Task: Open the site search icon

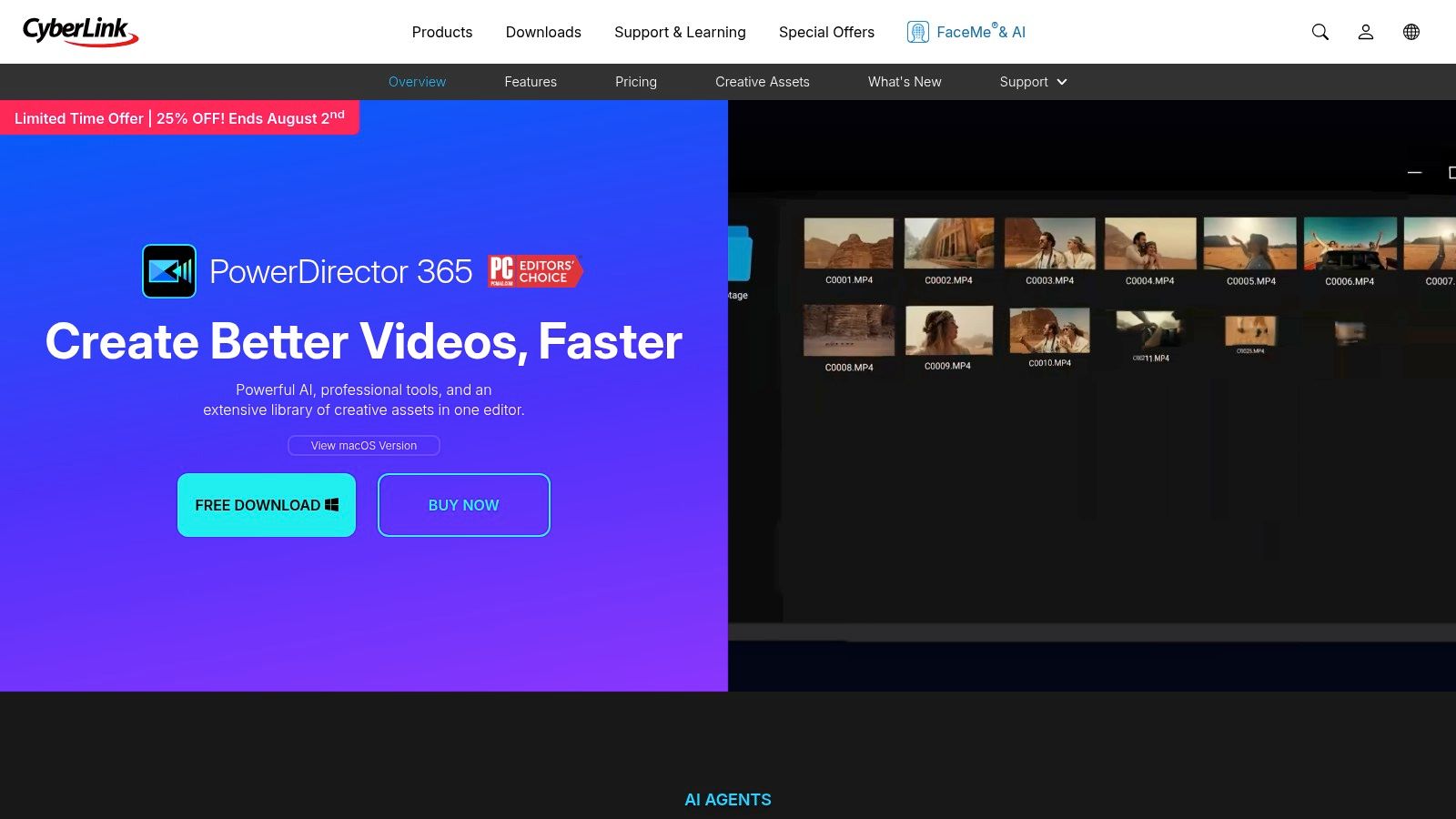Action: (x=1320, y=32)
